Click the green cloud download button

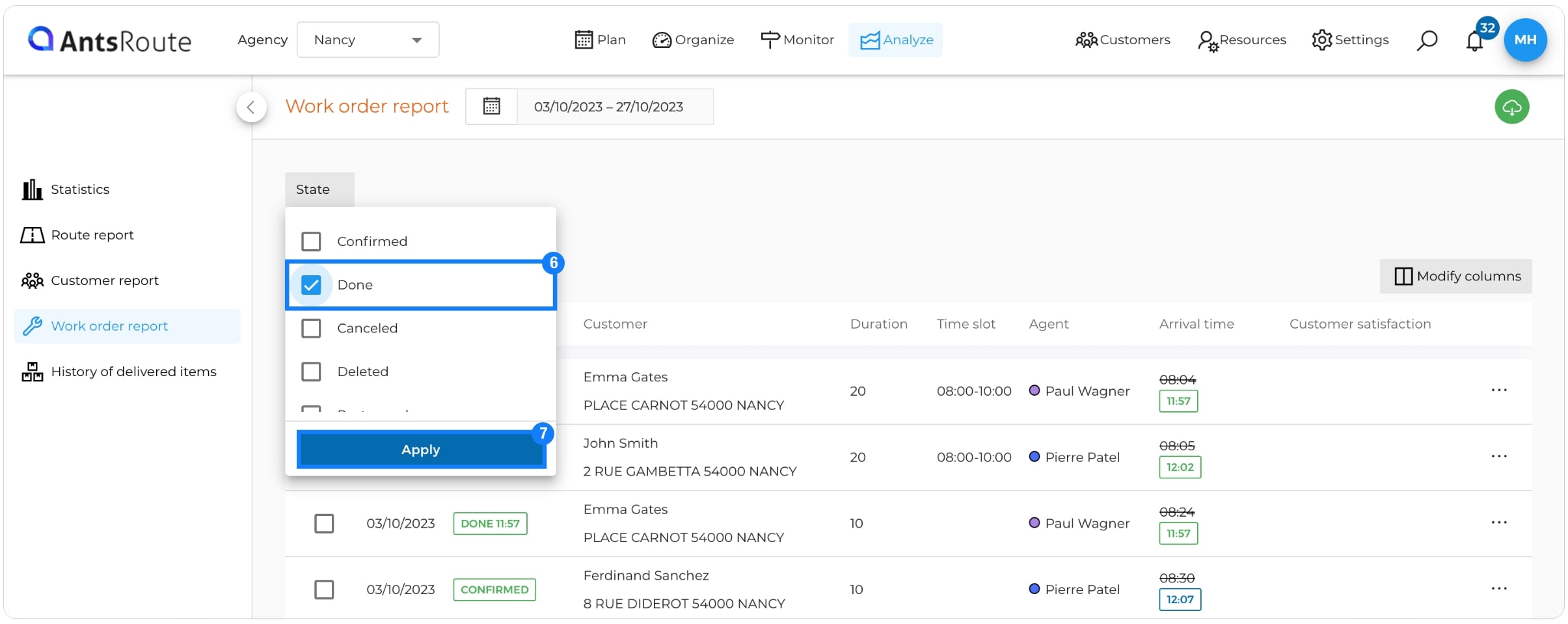point(1512,107)
